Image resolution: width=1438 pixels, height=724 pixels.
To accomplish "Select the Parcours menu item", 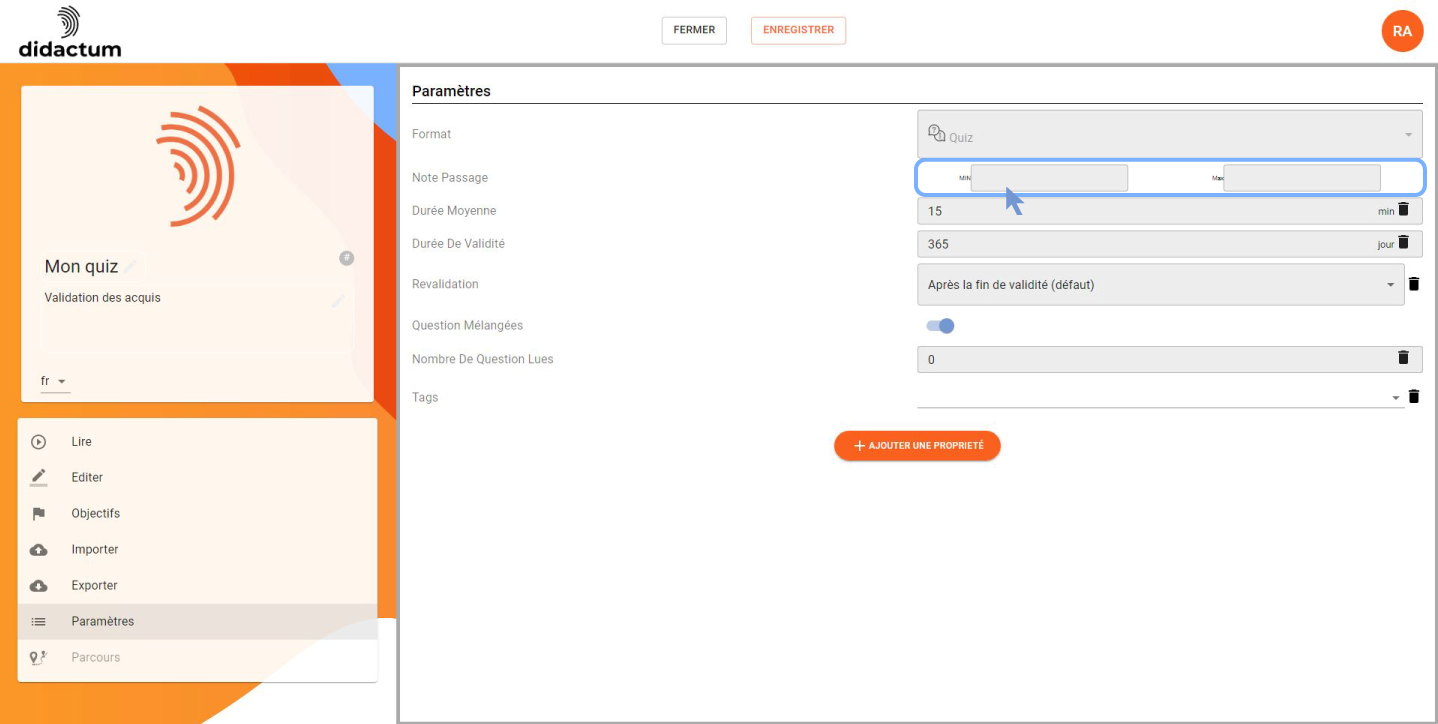I will click(197, 658).
